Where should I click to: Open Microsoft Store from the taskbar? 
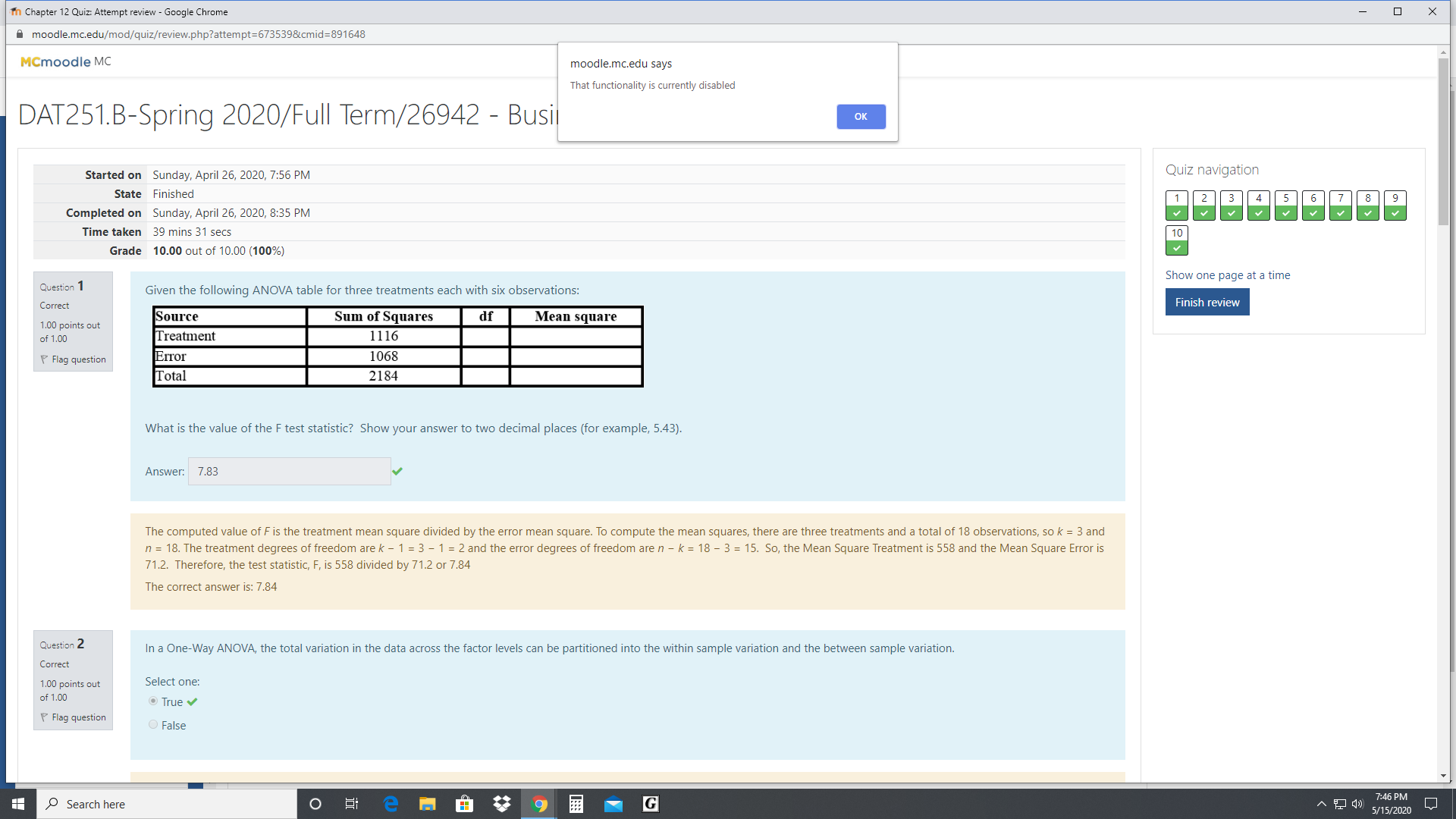click(x=464, y=803)
